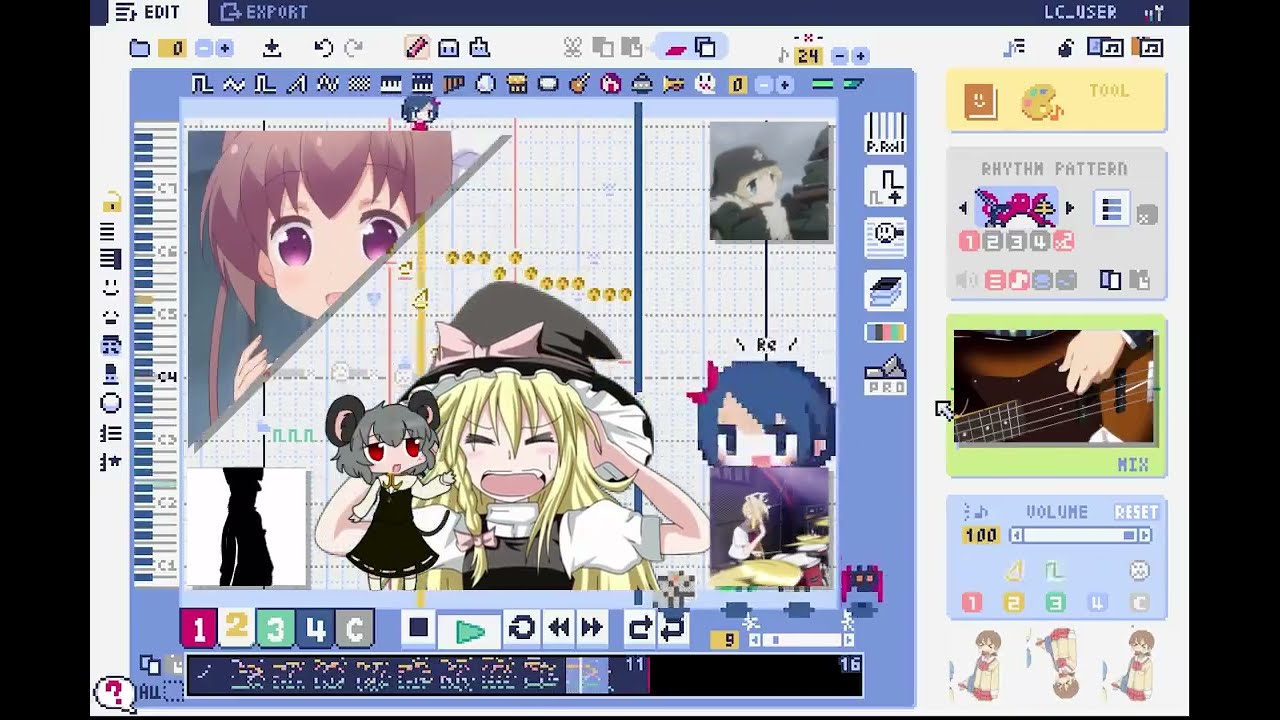
Task: Choose the sawtooth wave instrument
Action: point(296,85)
